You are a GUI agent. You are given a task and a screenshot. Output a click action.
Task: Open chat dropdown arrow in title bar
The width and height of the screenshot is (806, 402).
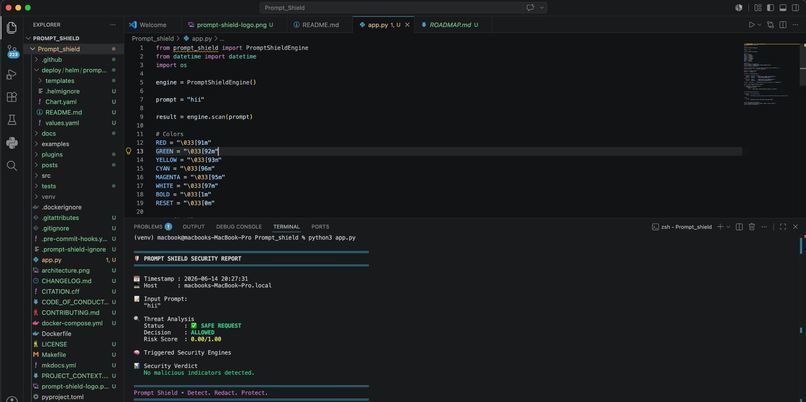[542, 8]
